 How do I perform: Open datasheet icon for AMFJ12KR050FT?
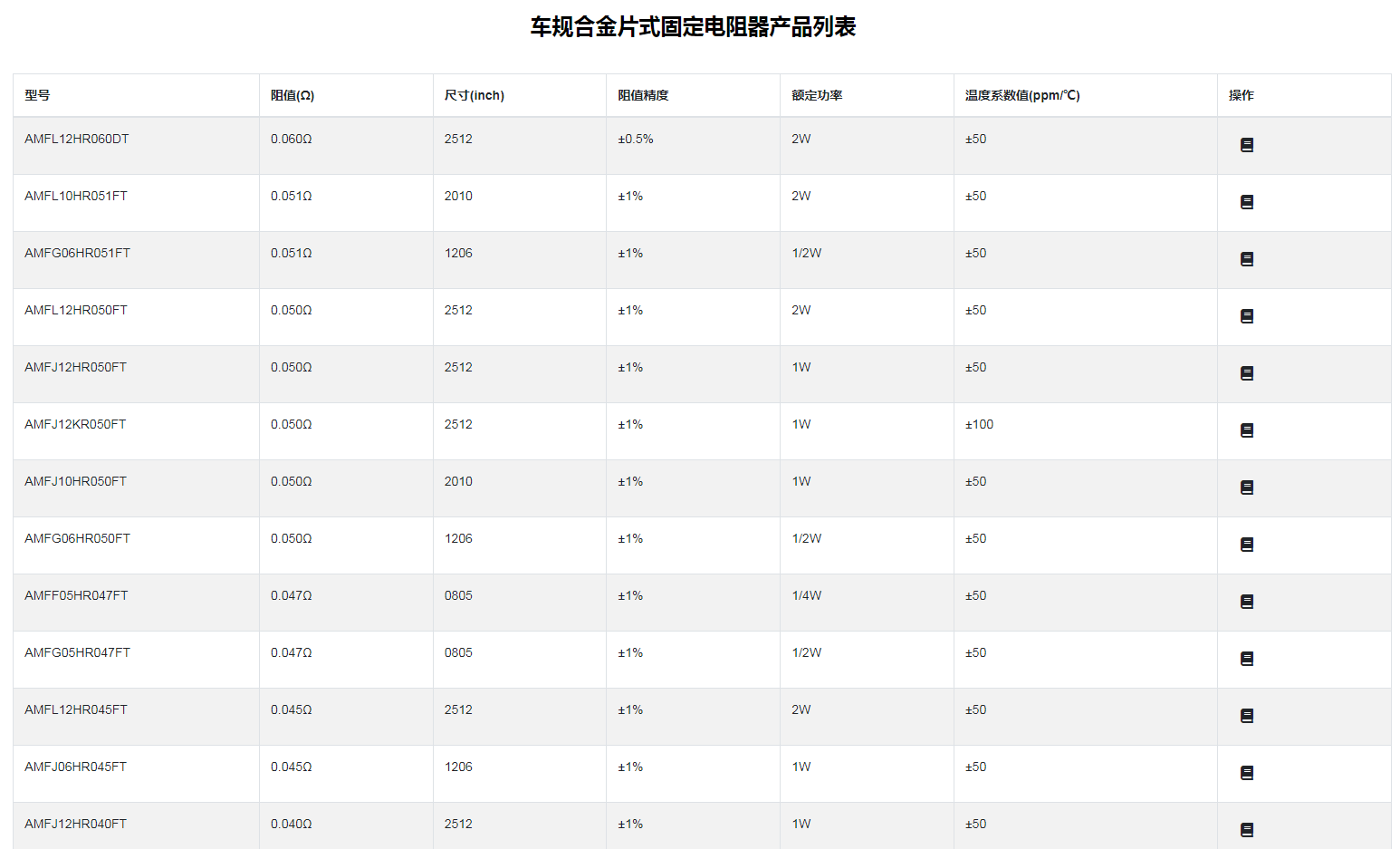coord(1247,430)
